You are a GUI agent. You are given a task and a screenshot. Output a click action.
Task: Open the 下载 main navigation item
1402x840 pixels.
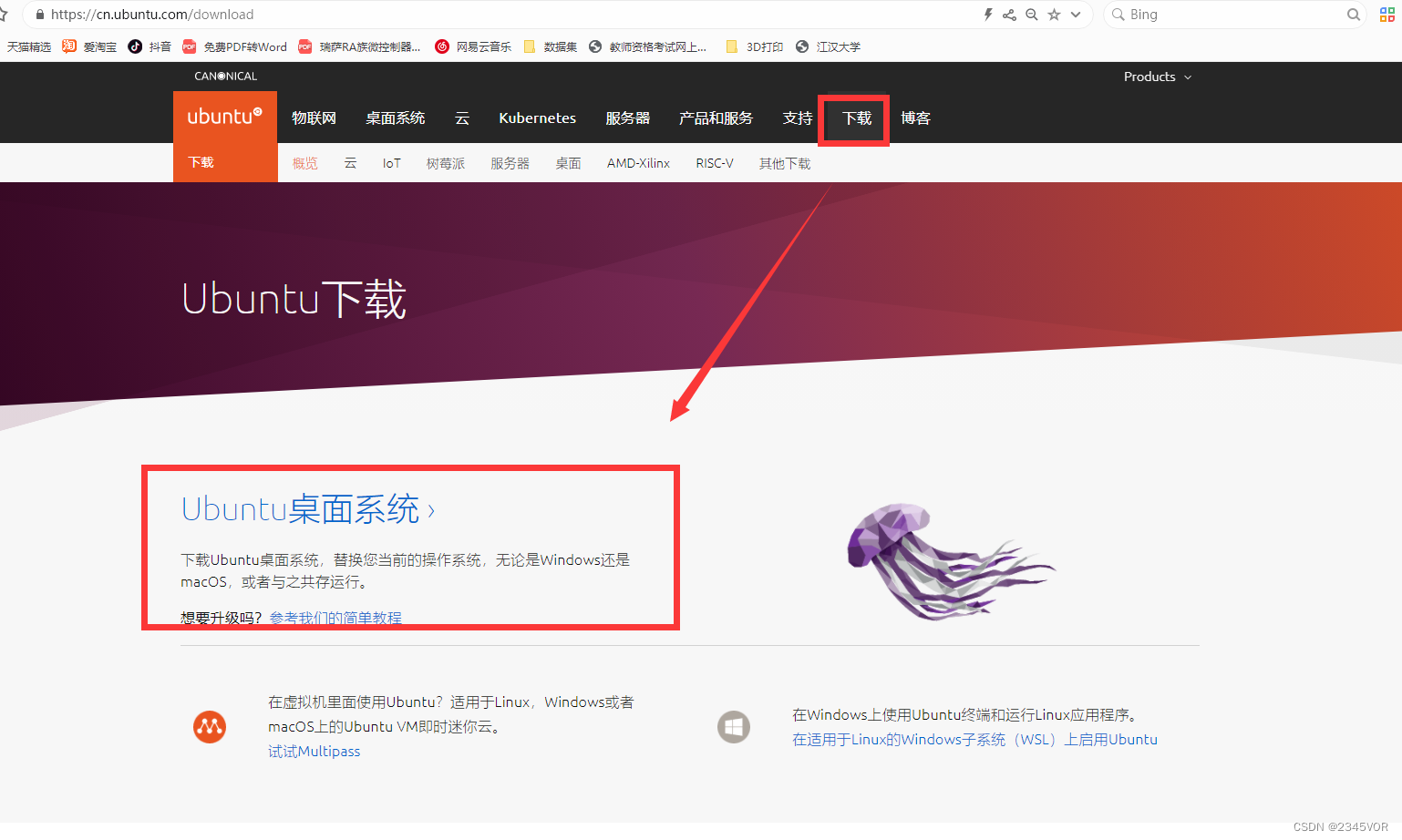pyautogui.click(x=857, y=118)
